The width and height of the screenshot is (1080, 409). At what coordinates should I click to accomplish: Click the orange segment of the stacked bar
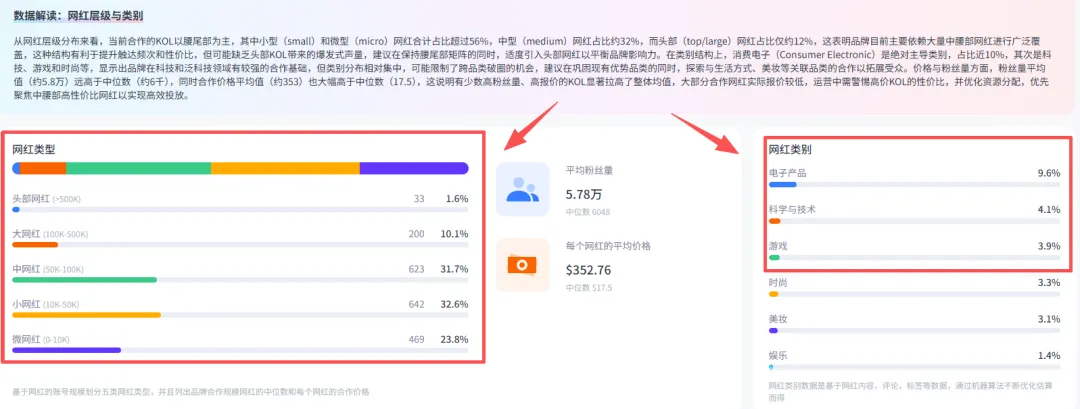coord(43,168)
